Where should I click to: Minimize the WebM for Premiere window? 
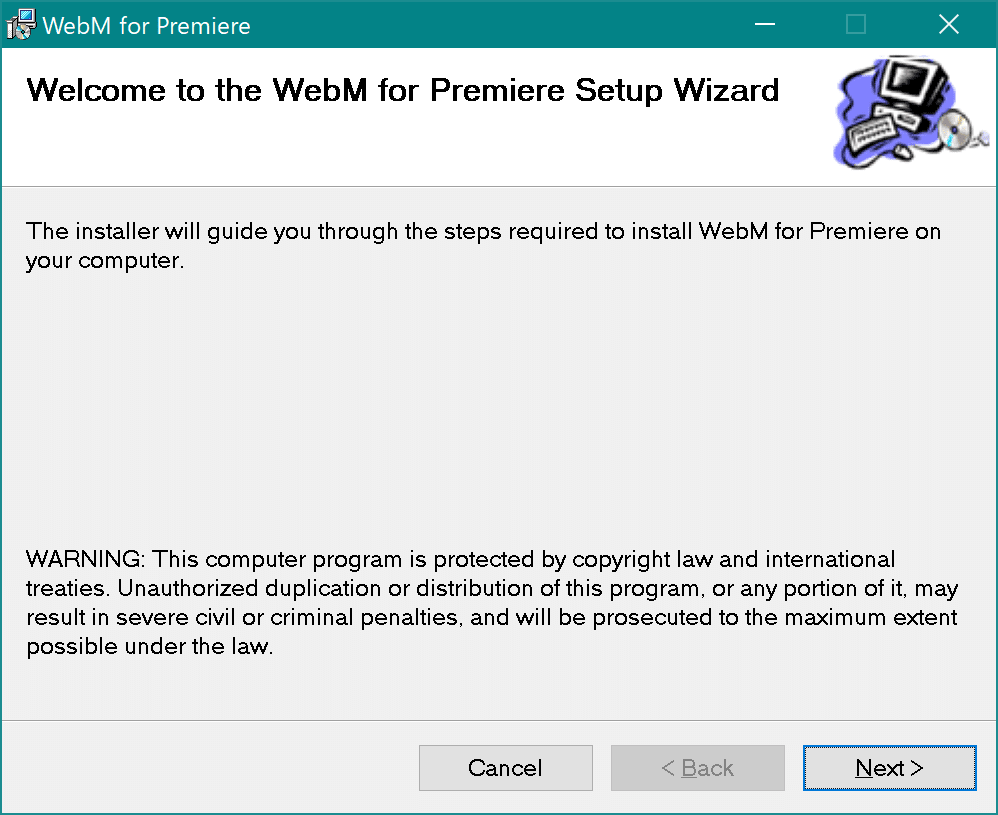click(764, 23)
